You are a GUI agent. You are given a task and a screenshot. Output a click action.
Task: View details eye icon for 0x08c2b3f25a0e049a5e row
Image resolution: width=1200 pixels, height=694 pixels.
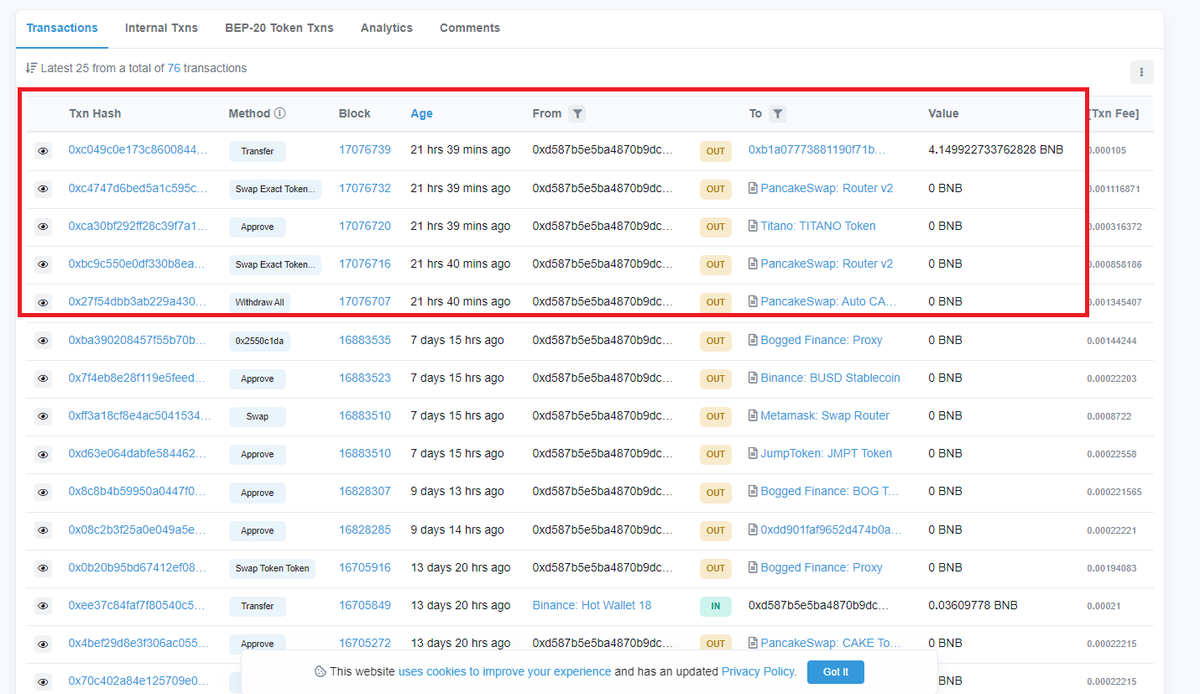(x=43, y=530)
